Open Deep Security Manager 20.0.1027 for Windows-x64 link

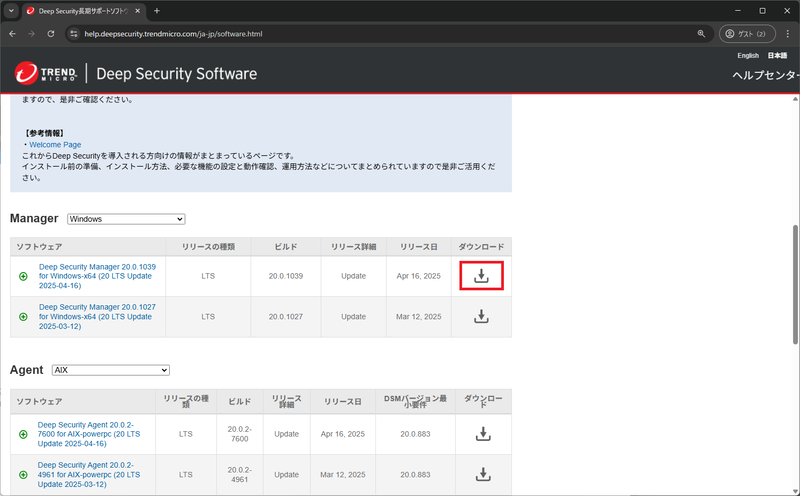click(x=97, y=316)
